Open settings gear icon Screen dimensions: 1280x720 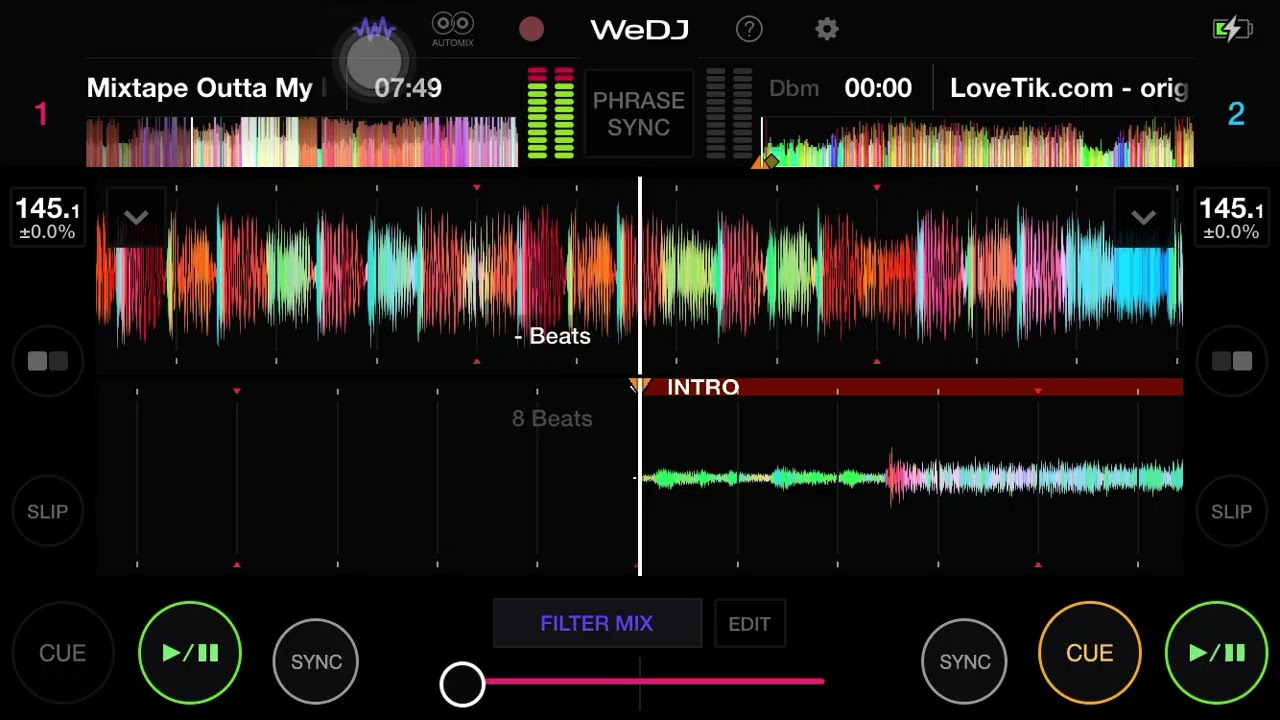(x=826, y=29)
